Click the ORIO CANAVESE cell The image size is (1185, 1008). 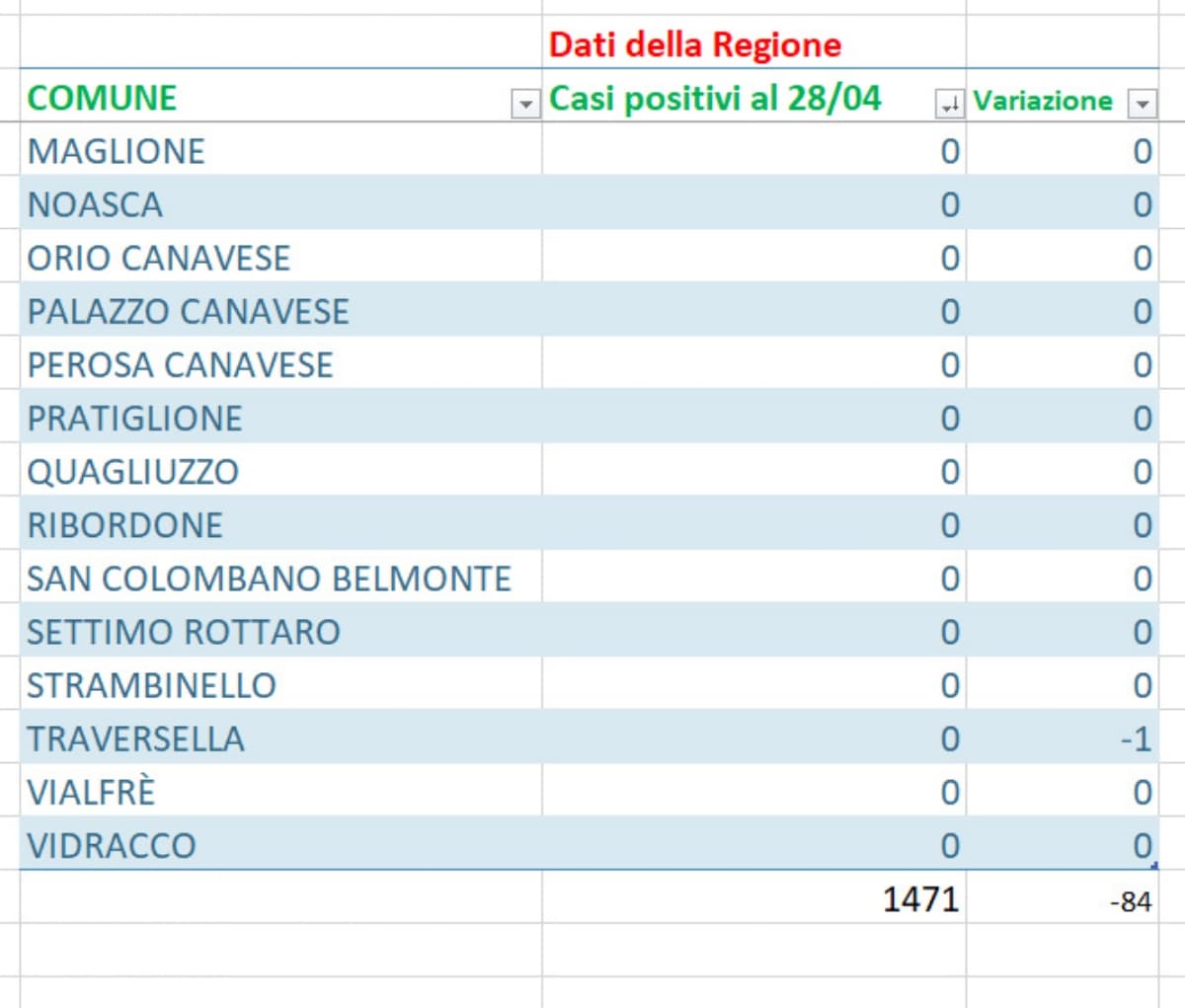(159, 258)
